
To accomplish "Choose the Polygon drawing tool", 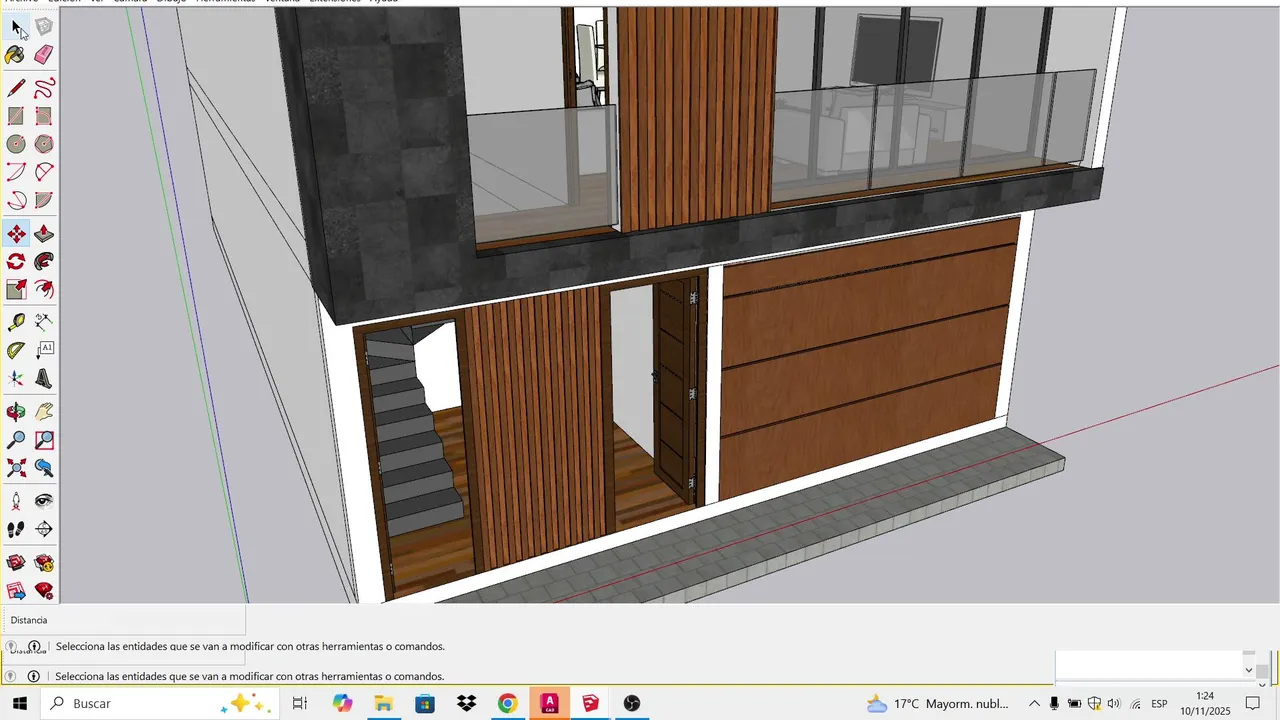I will pyautogui.click(x=44, y=145).
